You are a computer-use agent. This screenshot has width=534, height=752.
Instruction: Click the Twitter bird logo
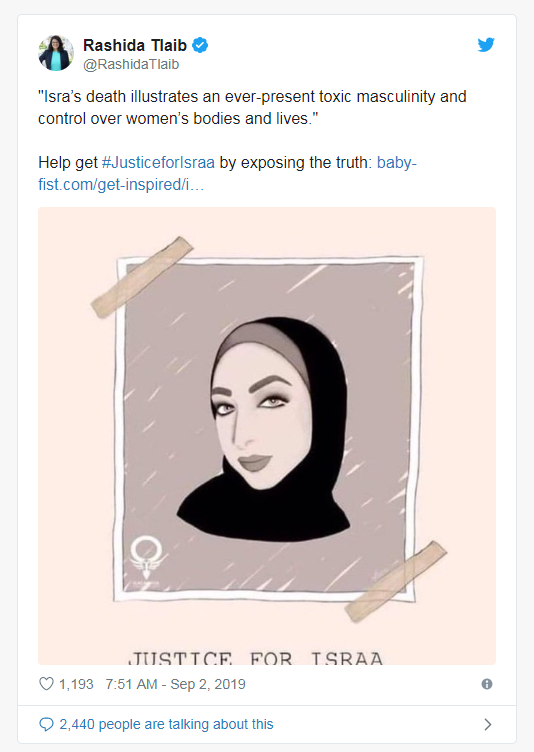pyautogui.click(x=486, y=45)
